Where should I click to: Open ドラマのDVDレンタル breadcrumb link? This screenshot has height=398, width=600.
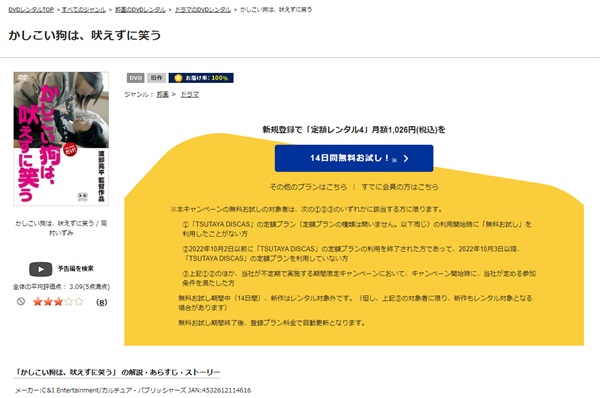pos(203,10)
